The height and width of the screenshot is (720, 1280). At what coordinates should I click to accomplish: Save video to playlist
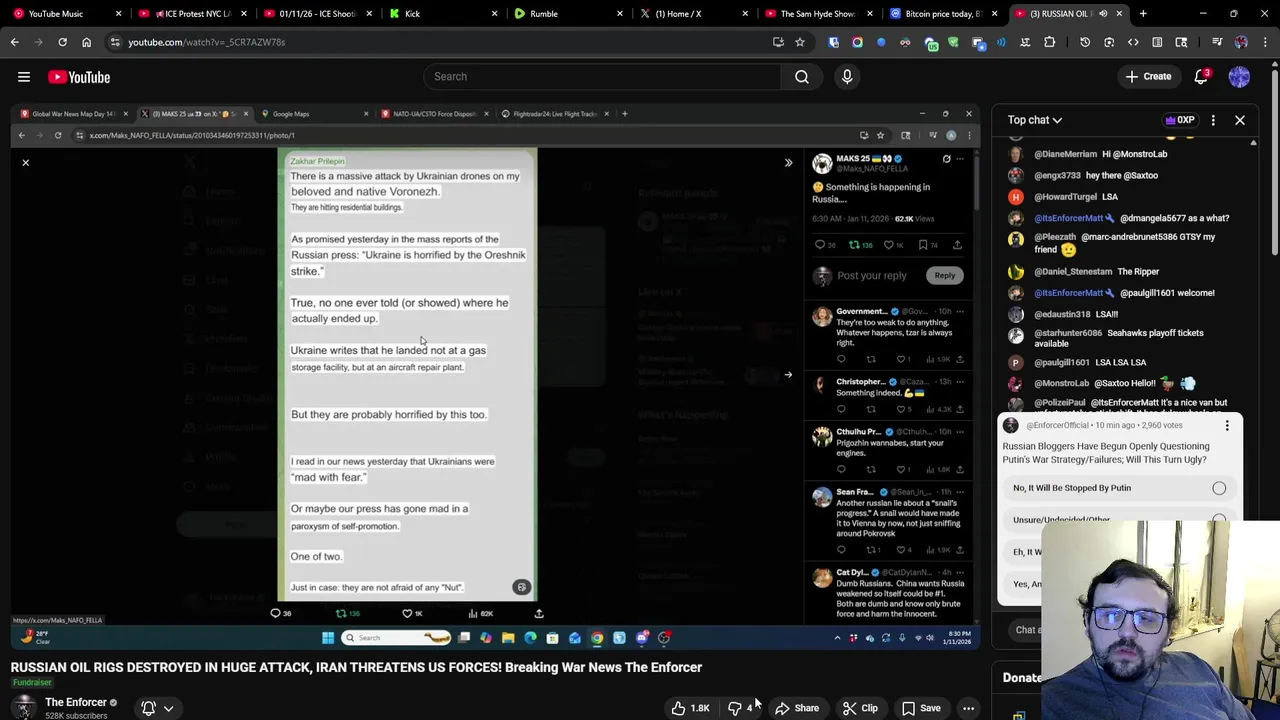tap(921, 708)
